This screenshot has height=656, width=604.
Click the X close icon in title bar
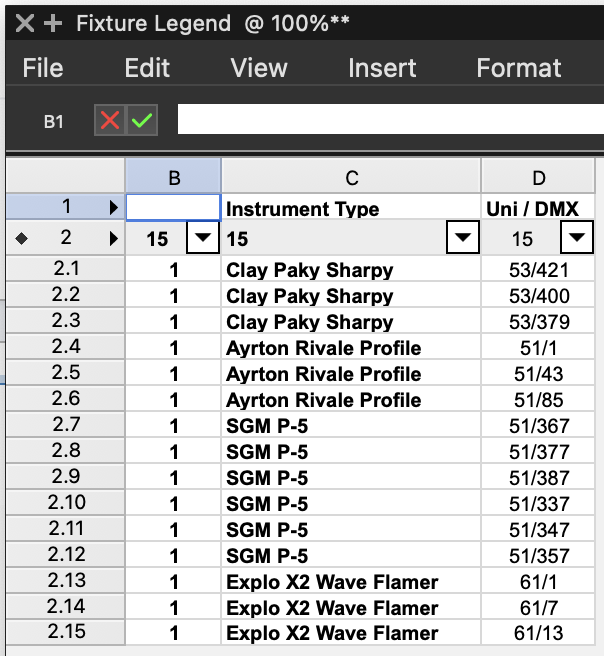point(26,23)
